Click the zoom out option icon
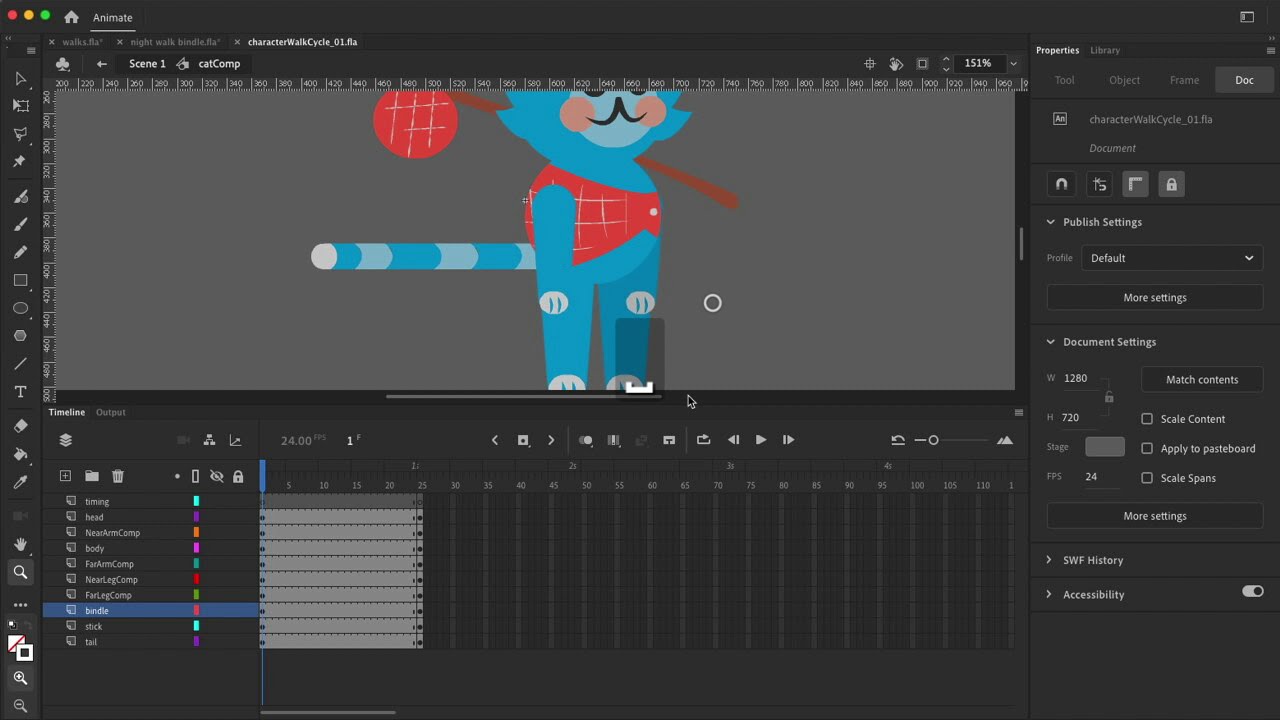The image size is (1280, 720). point(20,706)
